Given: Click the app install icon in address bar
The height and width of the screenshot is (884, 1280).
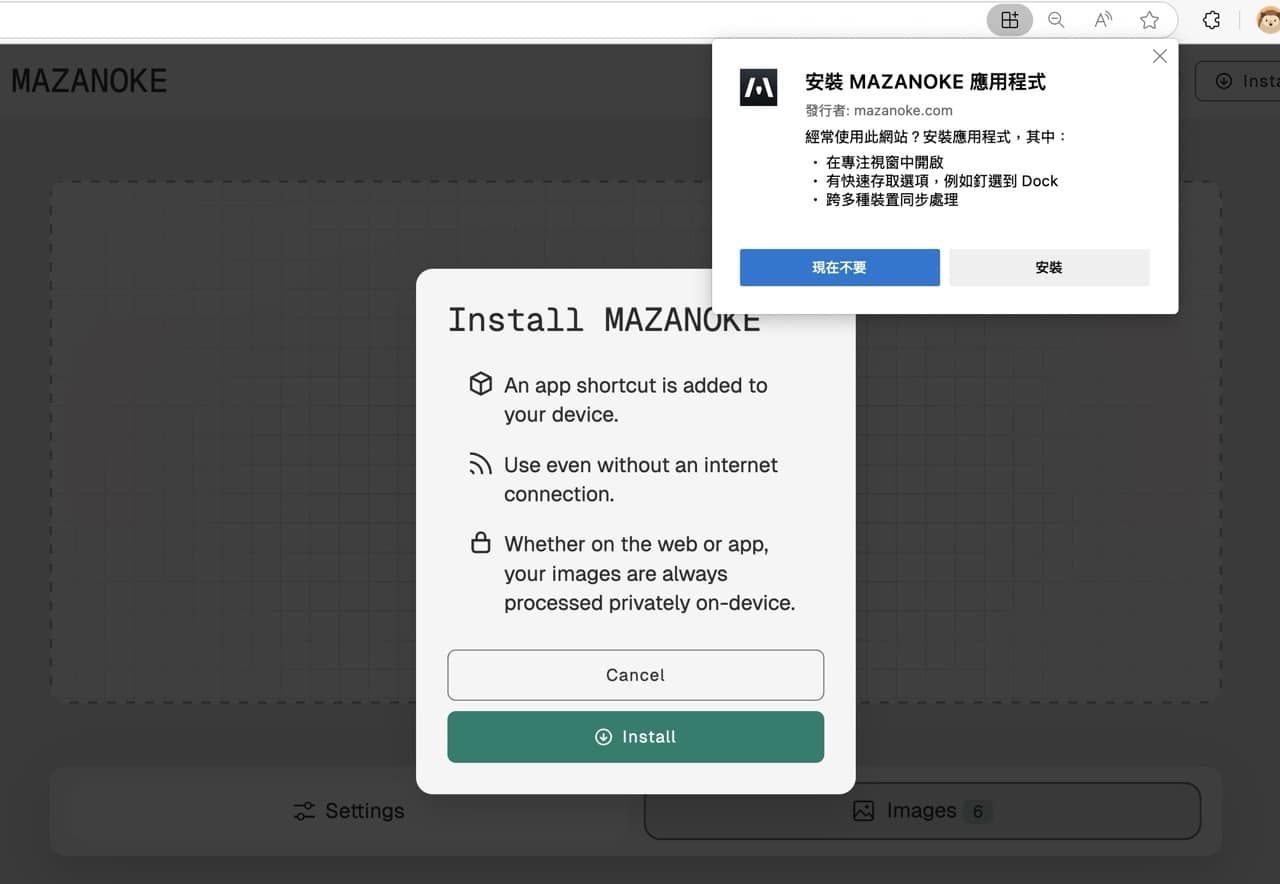Looking at the screenshot, I should (1010, 20).
